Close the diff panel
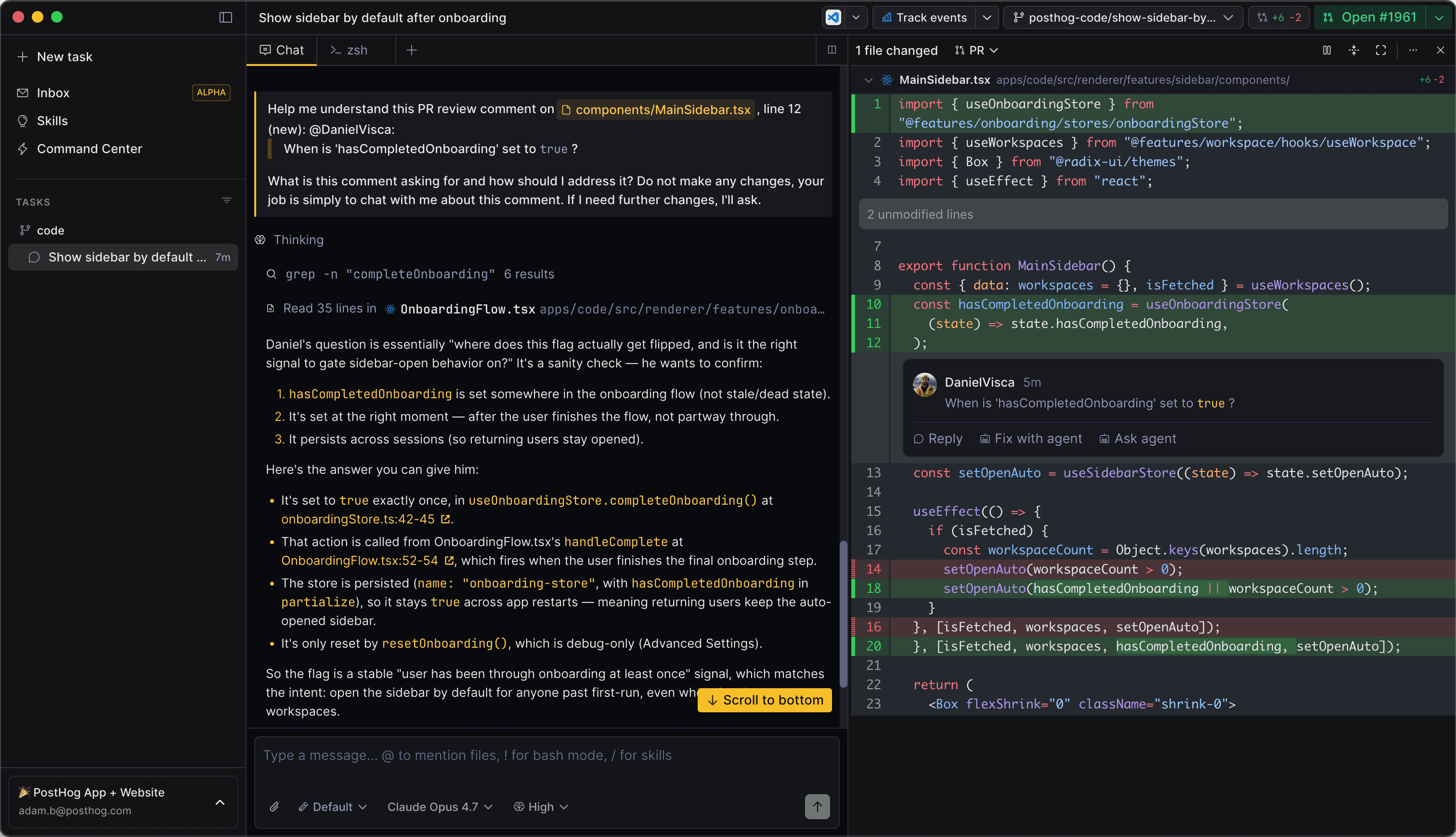This screenshot has height=837, width=1456. [1441, 50]
